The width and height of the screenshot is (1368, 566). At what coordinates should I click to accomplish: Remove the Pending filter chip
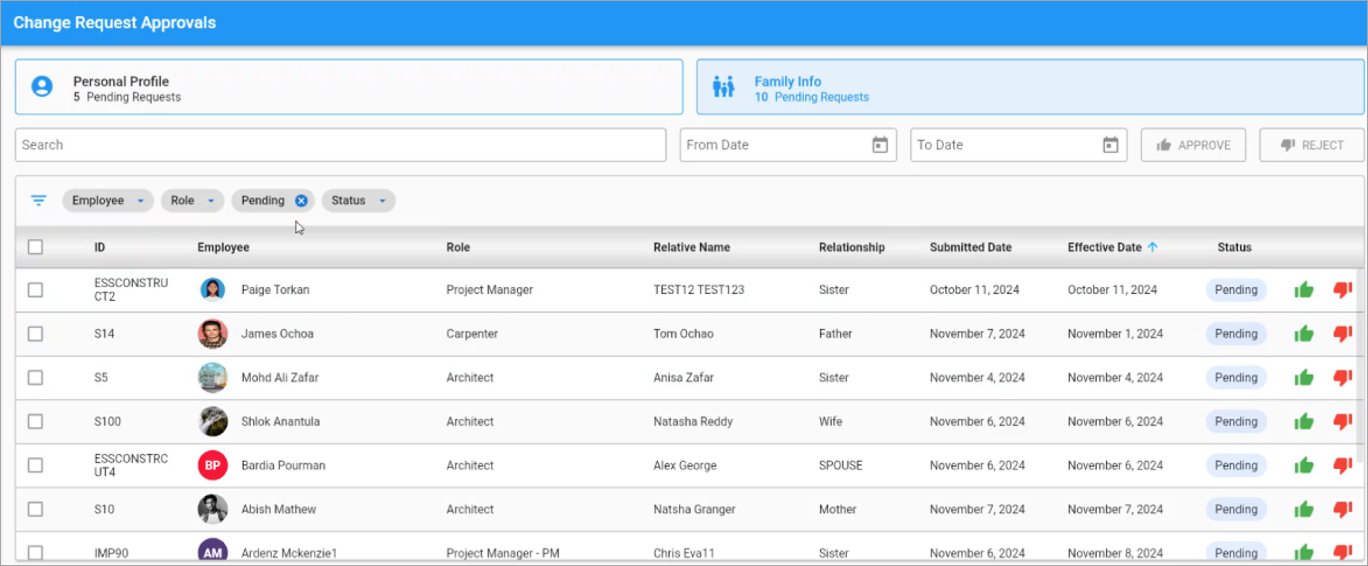301,201
